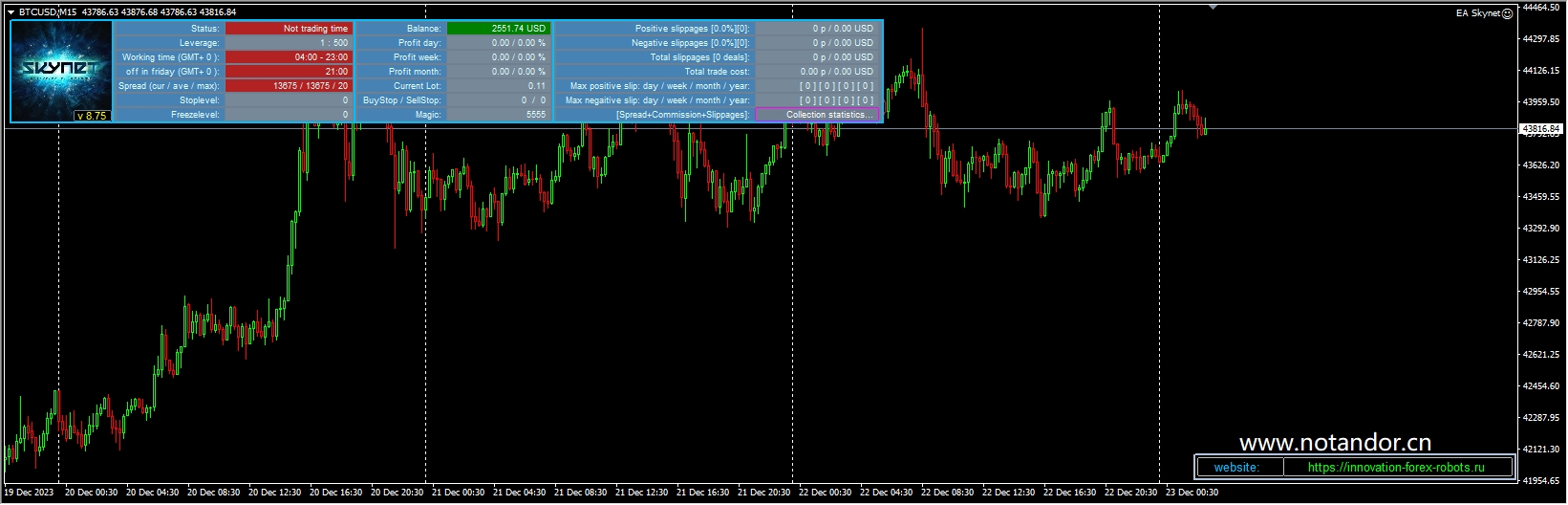Click the current price label 43816.84

tap(1540, 128)
